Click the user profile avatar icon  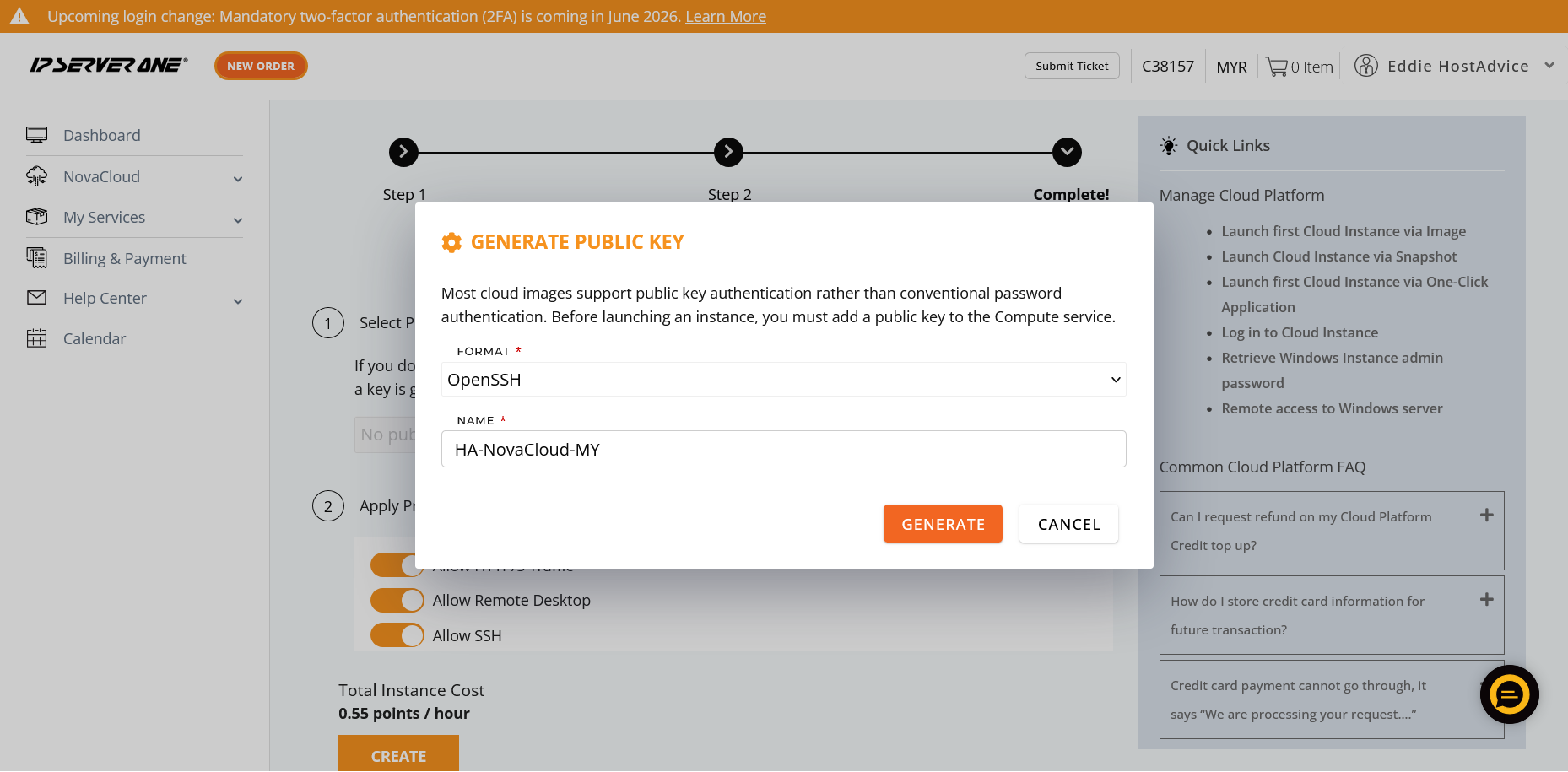click(1365, 66)
